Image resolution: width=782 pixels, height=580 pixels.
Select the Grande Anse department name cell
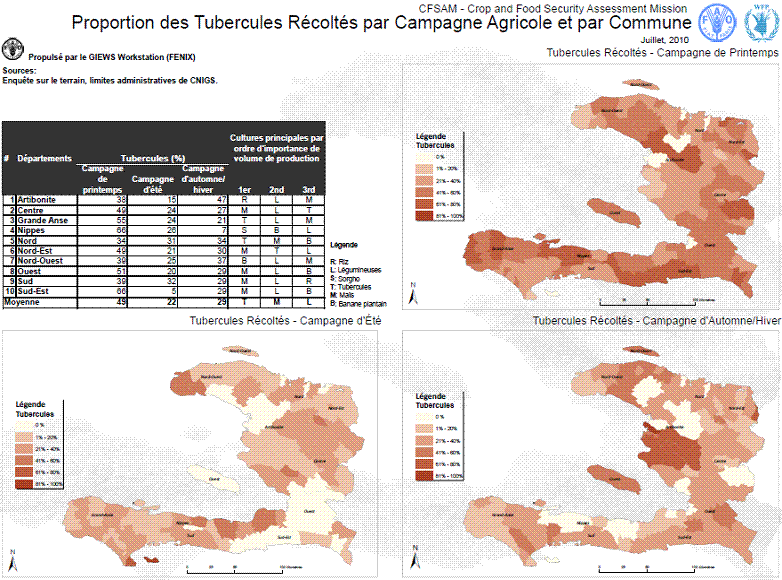[44, 220]
